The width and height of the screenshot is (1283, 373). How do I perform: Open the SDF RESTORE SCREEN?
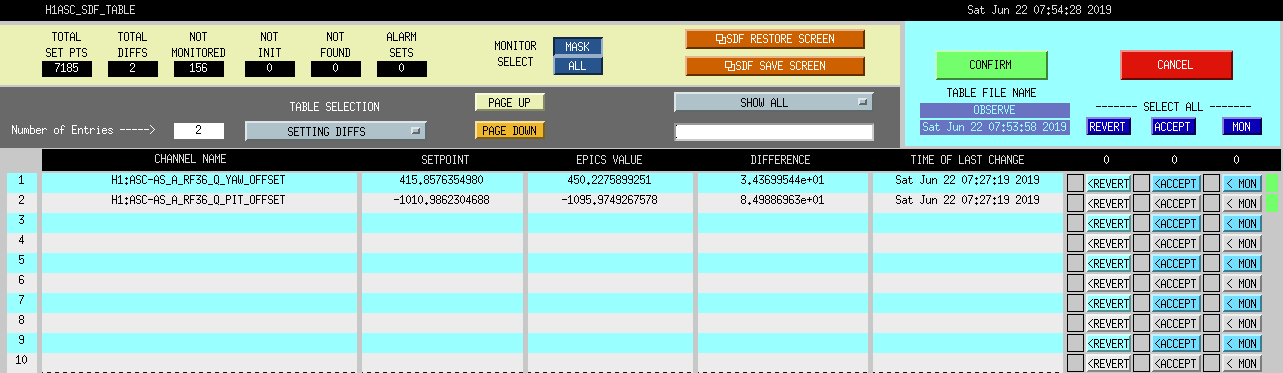coord(775,39)
